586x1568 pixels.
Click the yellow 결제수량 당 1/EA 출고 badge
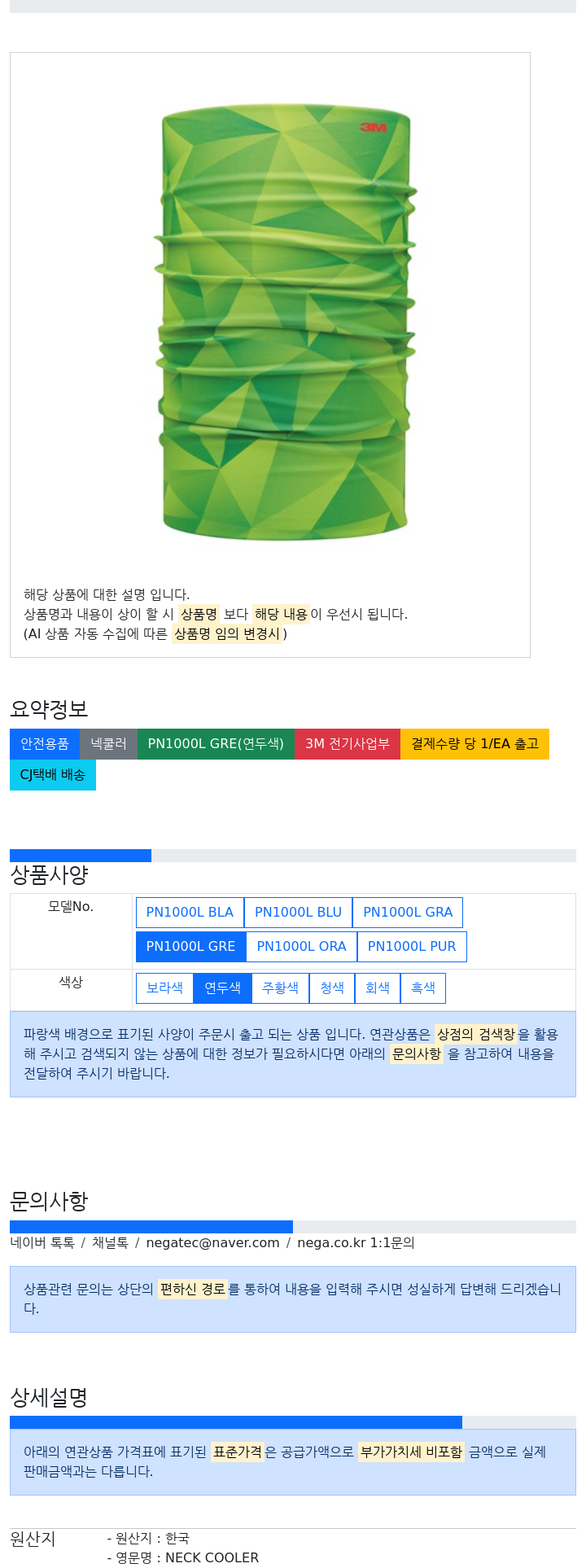click(474, 744)
